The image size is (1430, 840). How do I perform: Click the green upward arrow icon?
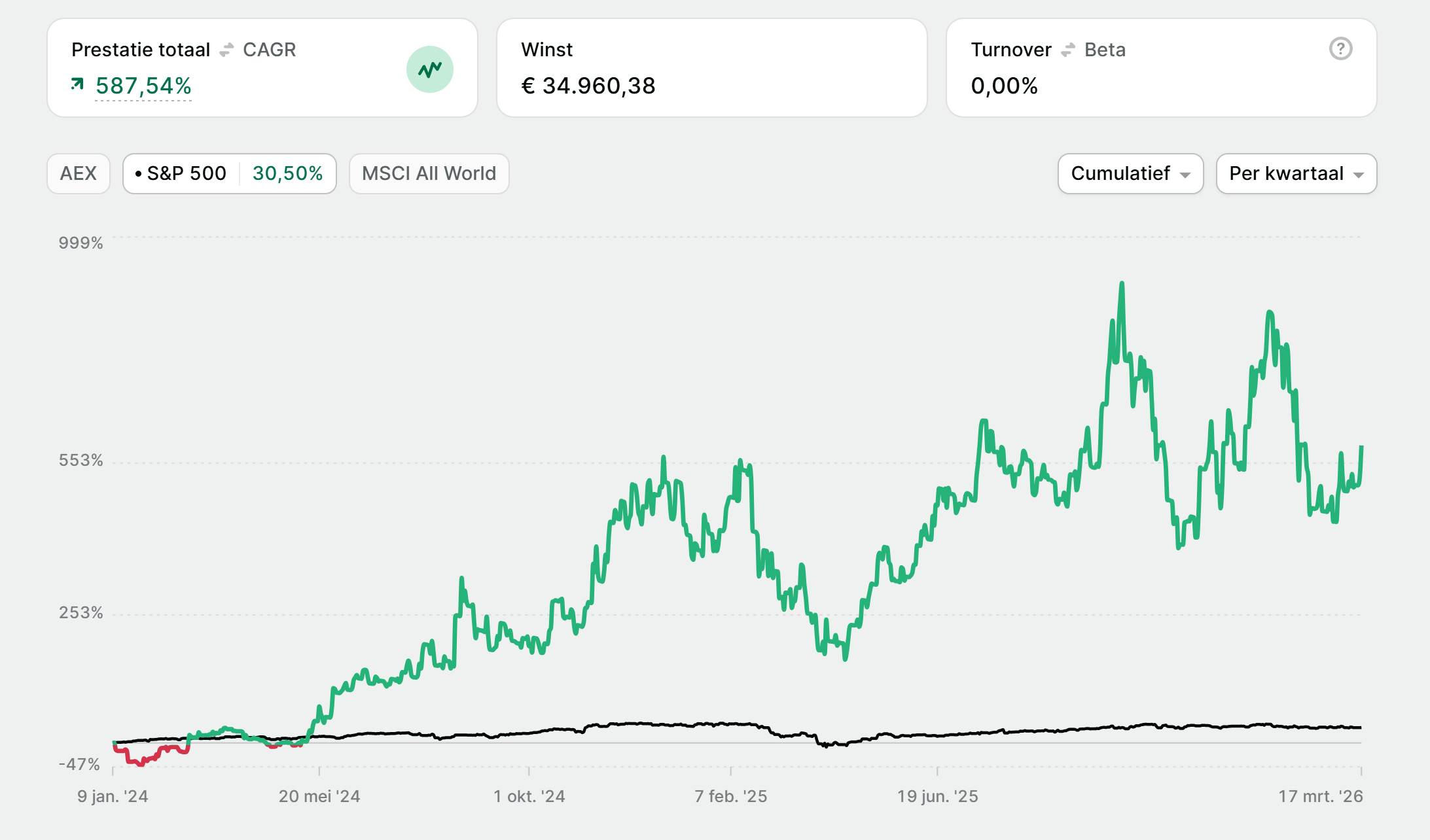tap(77, 84)
